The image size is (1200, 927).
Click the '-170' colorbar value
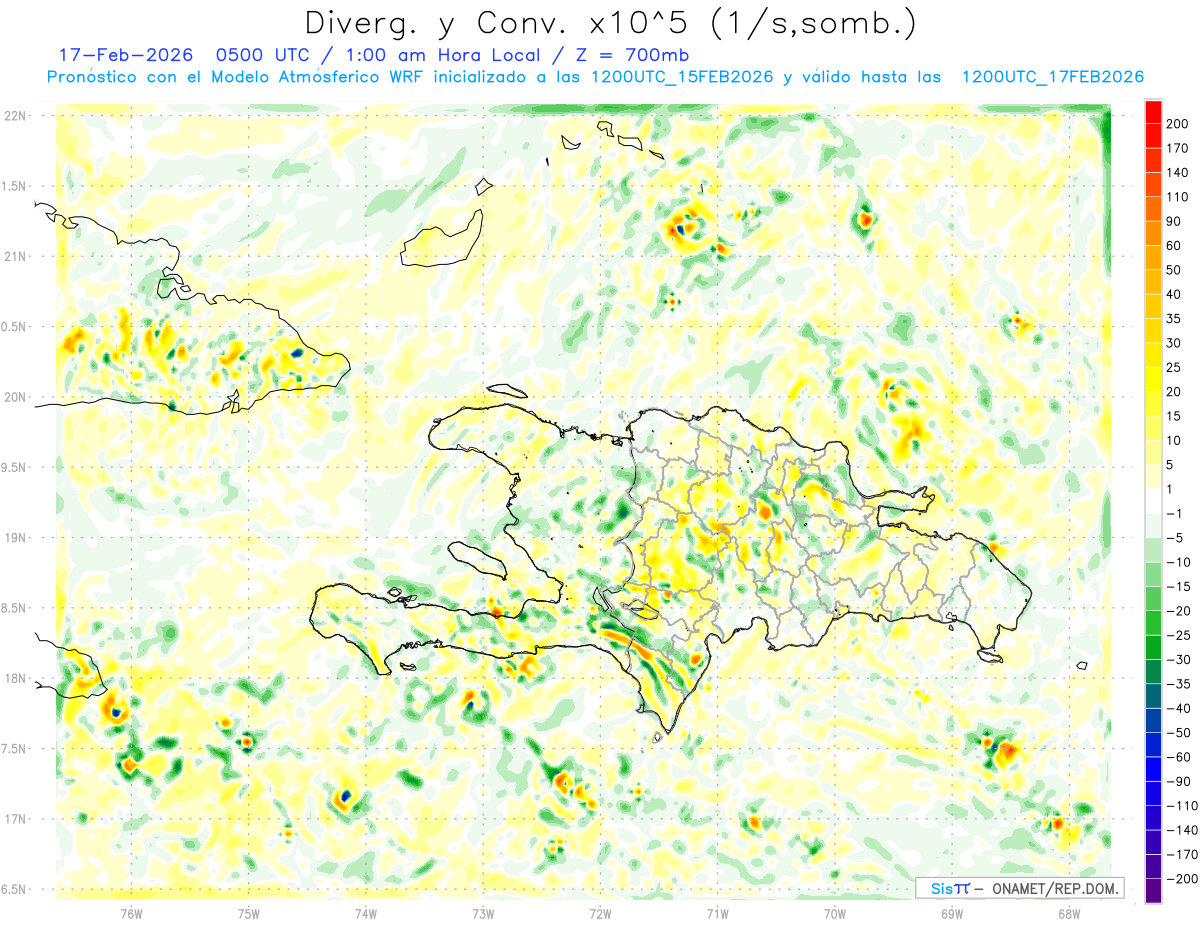(1184, 854)
